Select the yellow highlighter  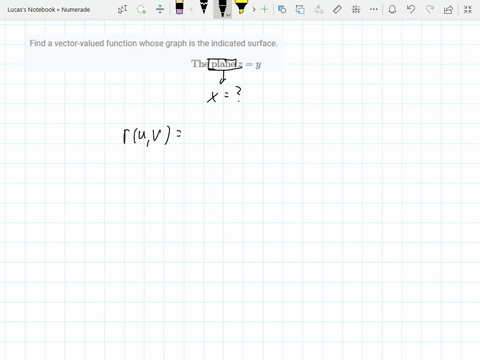click(241, 7)
